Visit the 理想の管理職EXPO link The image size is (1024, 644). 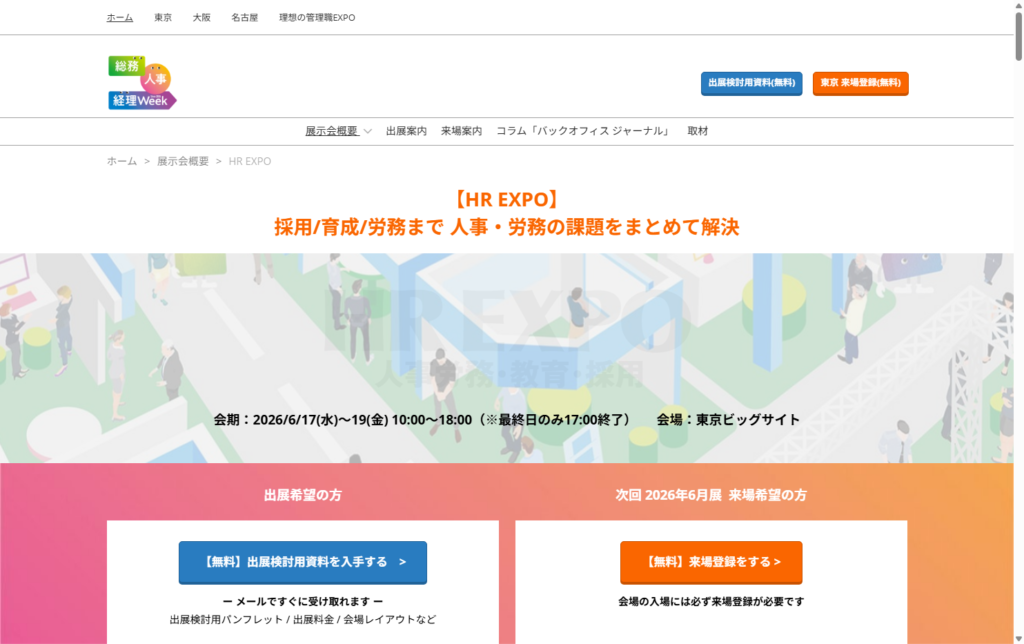point(317,18)
